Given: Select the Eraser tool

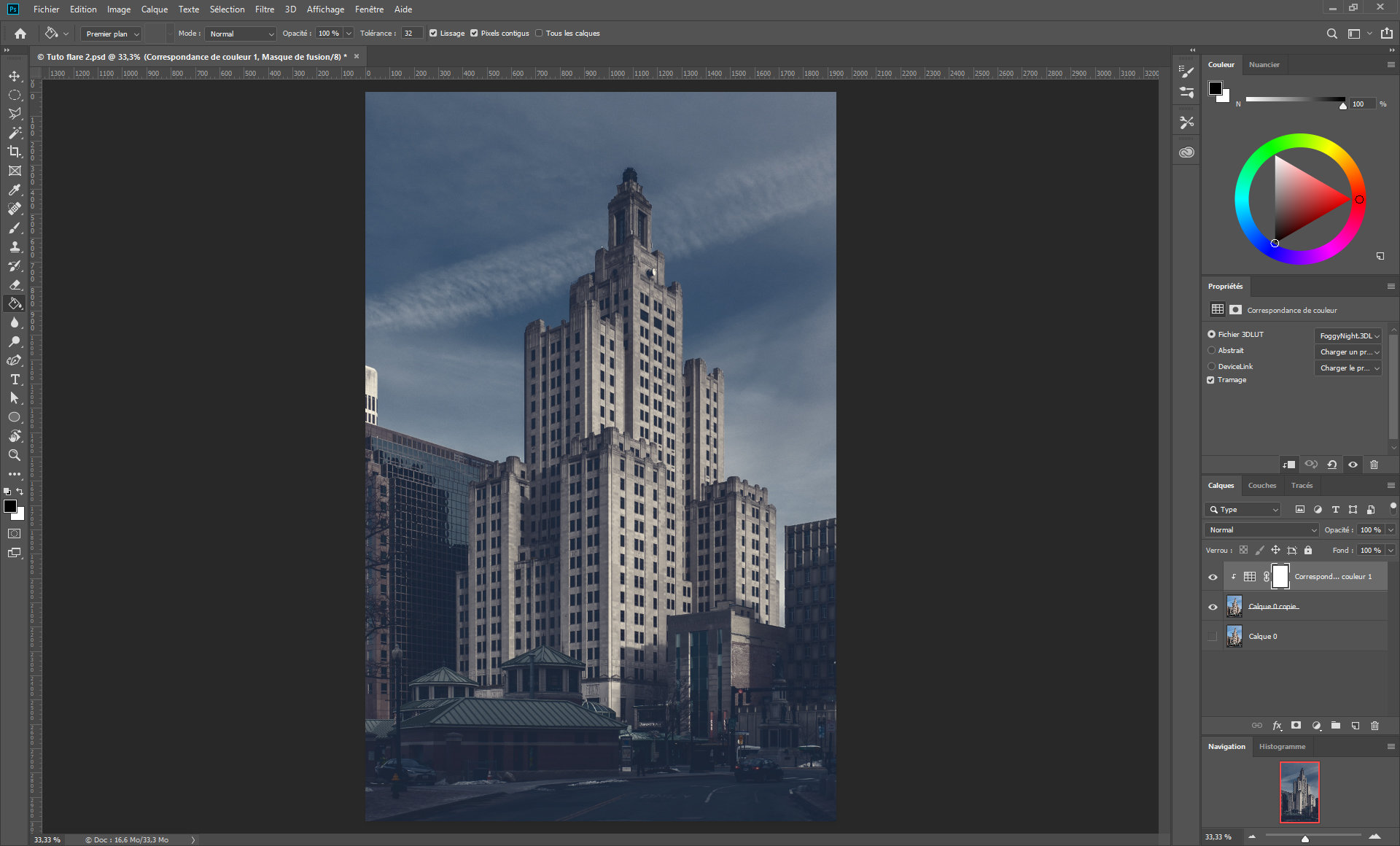Looking at the screenshot, I should pyautogui.click(x=15, y=285).
